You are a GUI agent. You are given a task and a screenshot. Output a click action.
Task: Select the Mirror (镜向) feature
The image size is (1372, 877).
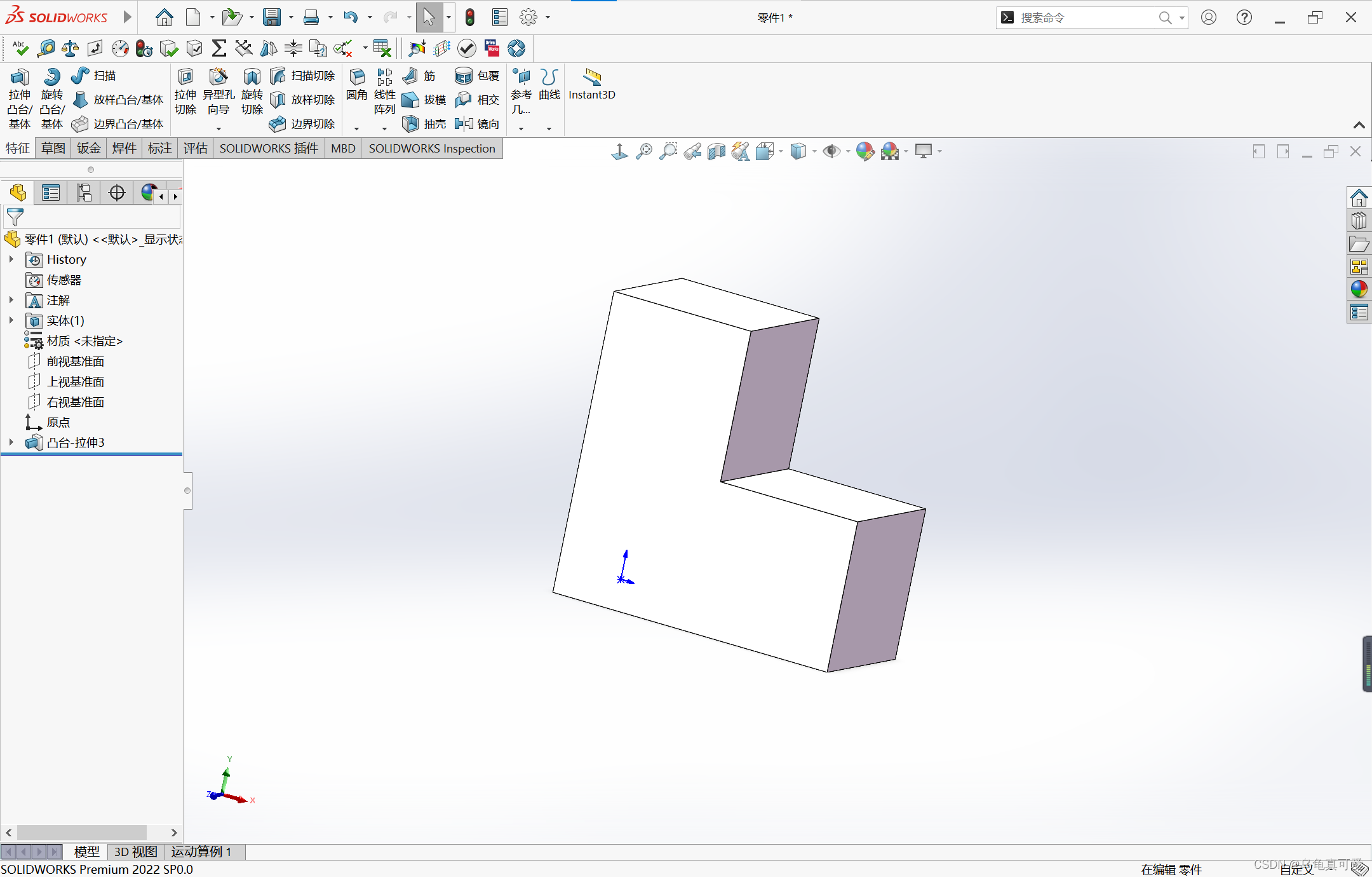(x=477, y=124)
